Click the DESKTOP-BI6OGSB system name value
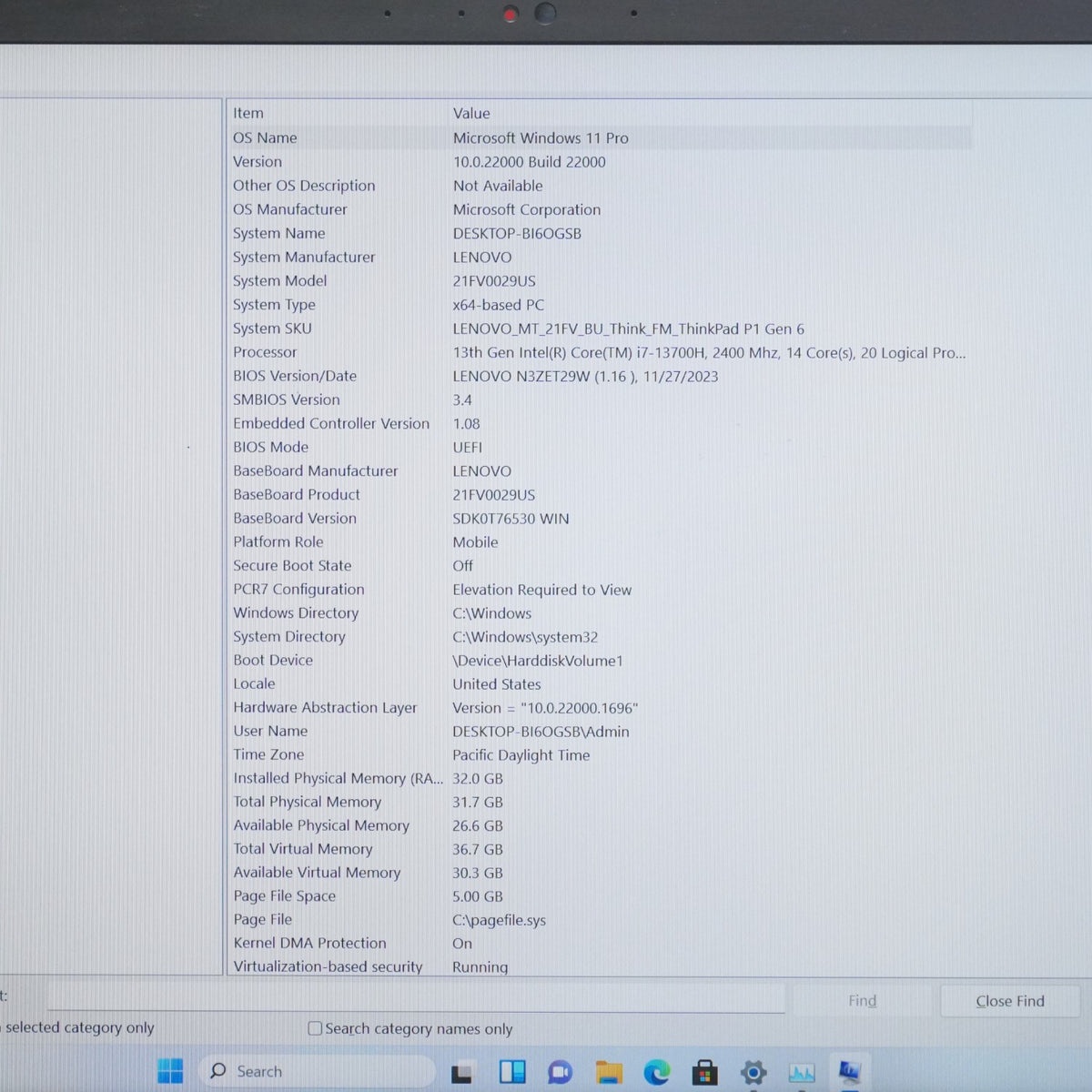Screen dimensions: 1092x1092 tap(517, 233)
